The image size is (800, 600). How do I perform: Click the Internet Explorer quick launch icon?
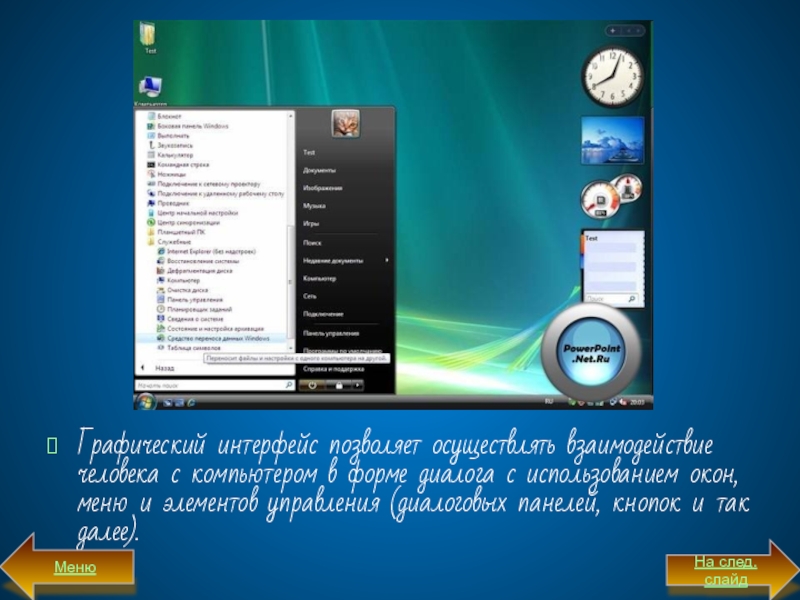pyautogui.click(x=191, y=403)
